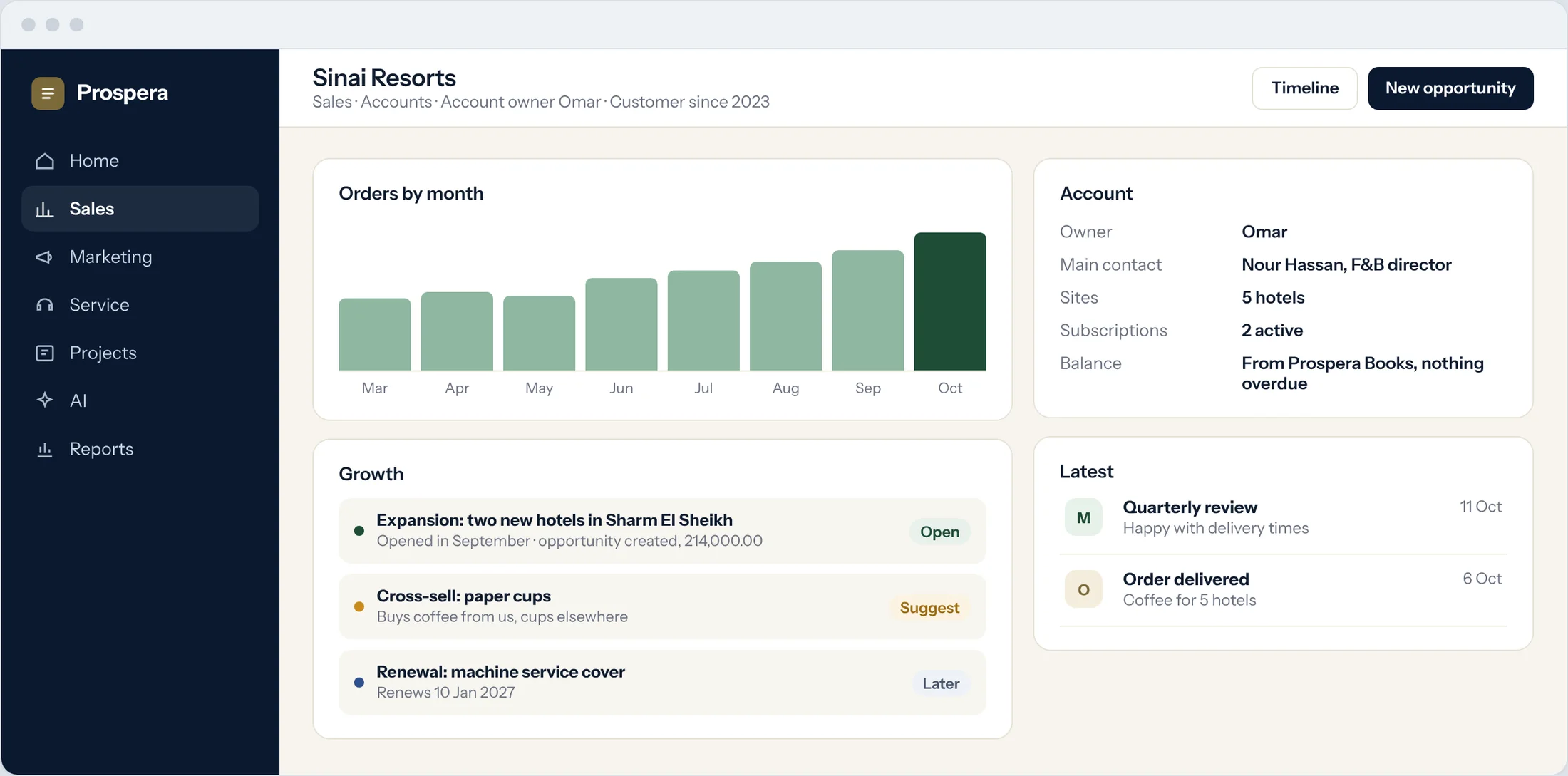The width and height of the screenshot is (1568, 776).
Task: Click the Aug bar in Orders chart
Action: click(x=785, y=316)
